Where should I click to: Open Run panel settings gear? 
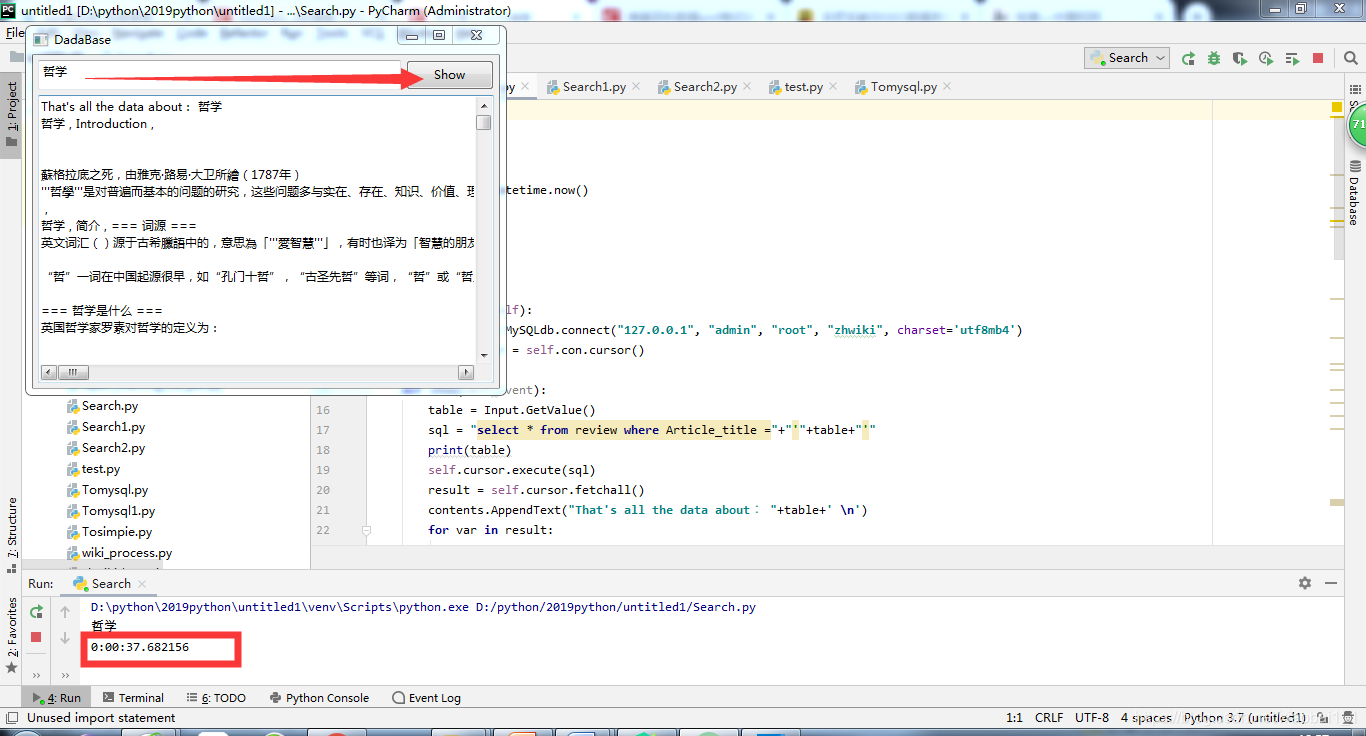pyautogui.click(x=1305, y=583)
